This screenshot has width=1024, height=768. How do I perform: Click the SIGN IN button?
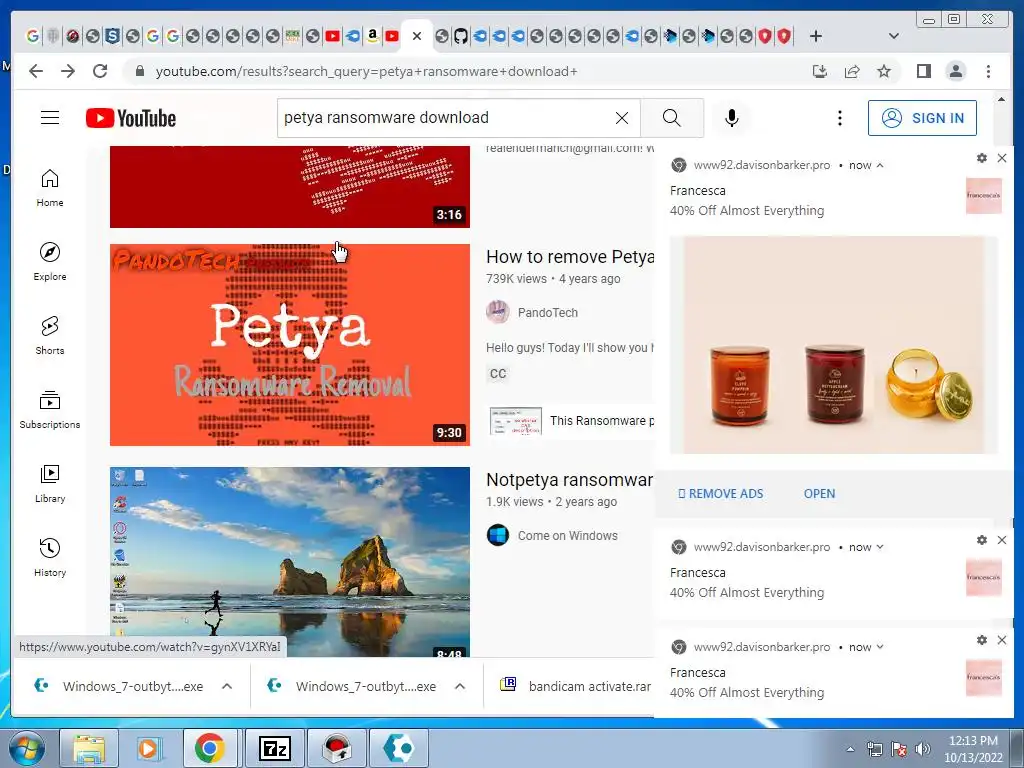point(922,118)
